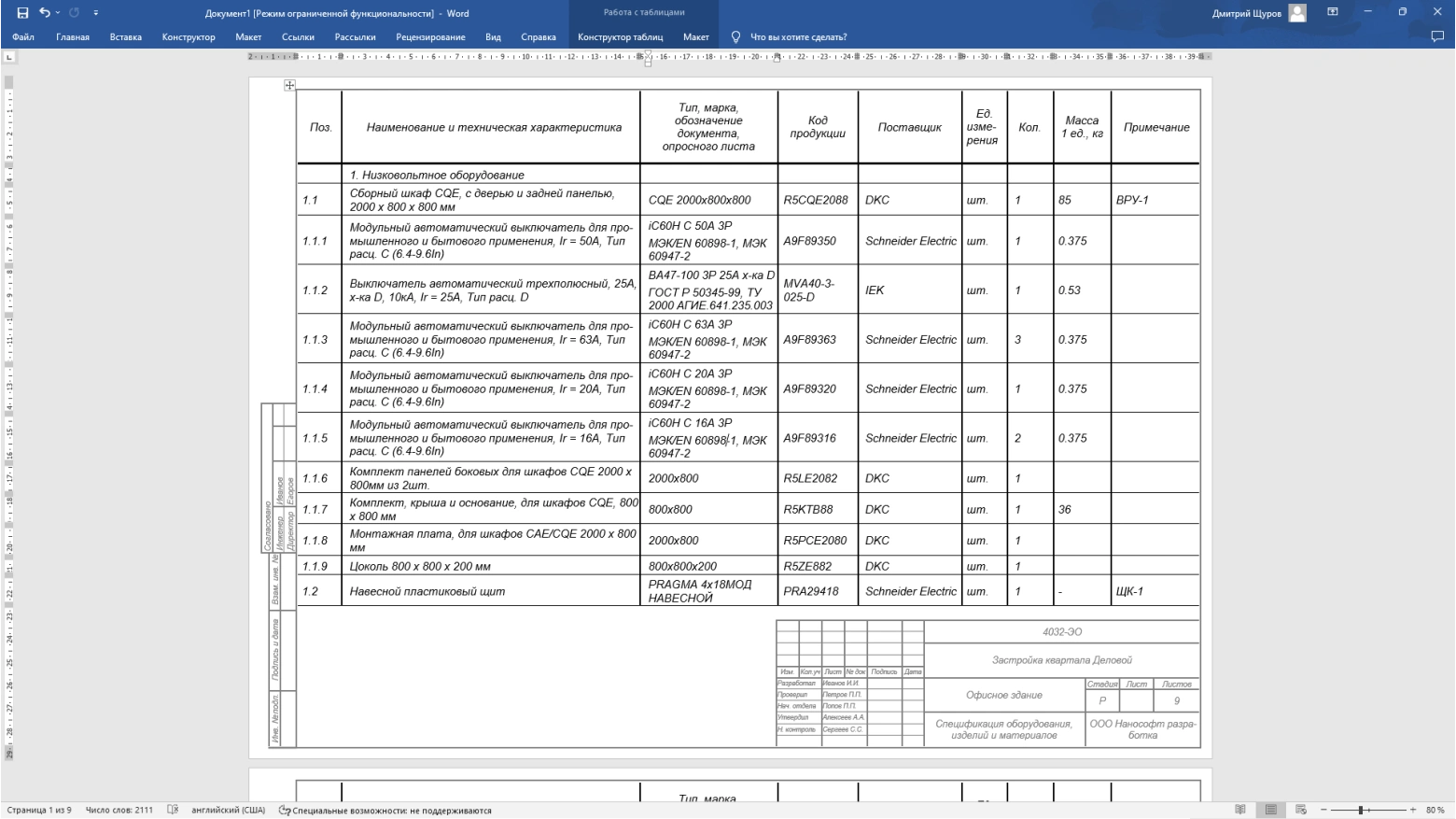Undo the last action
The height and width of the screenshot is (819, 1456).
click(44, 13)
